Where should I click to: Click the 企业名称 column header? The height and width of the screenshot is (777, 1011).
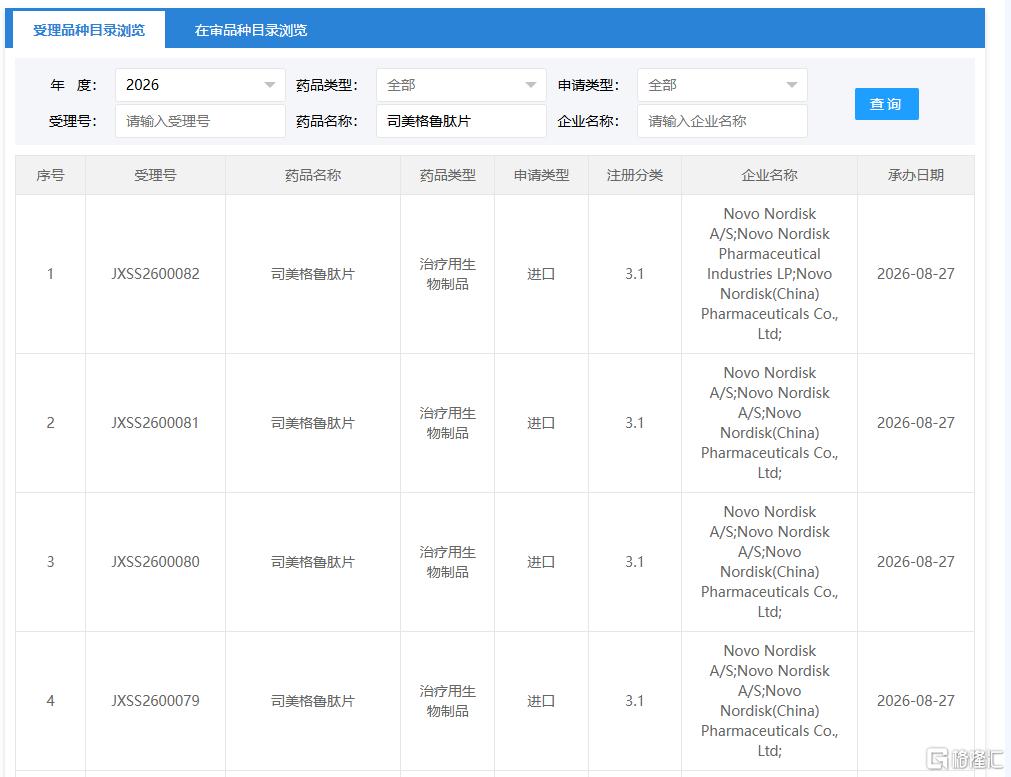pos(769,175)
